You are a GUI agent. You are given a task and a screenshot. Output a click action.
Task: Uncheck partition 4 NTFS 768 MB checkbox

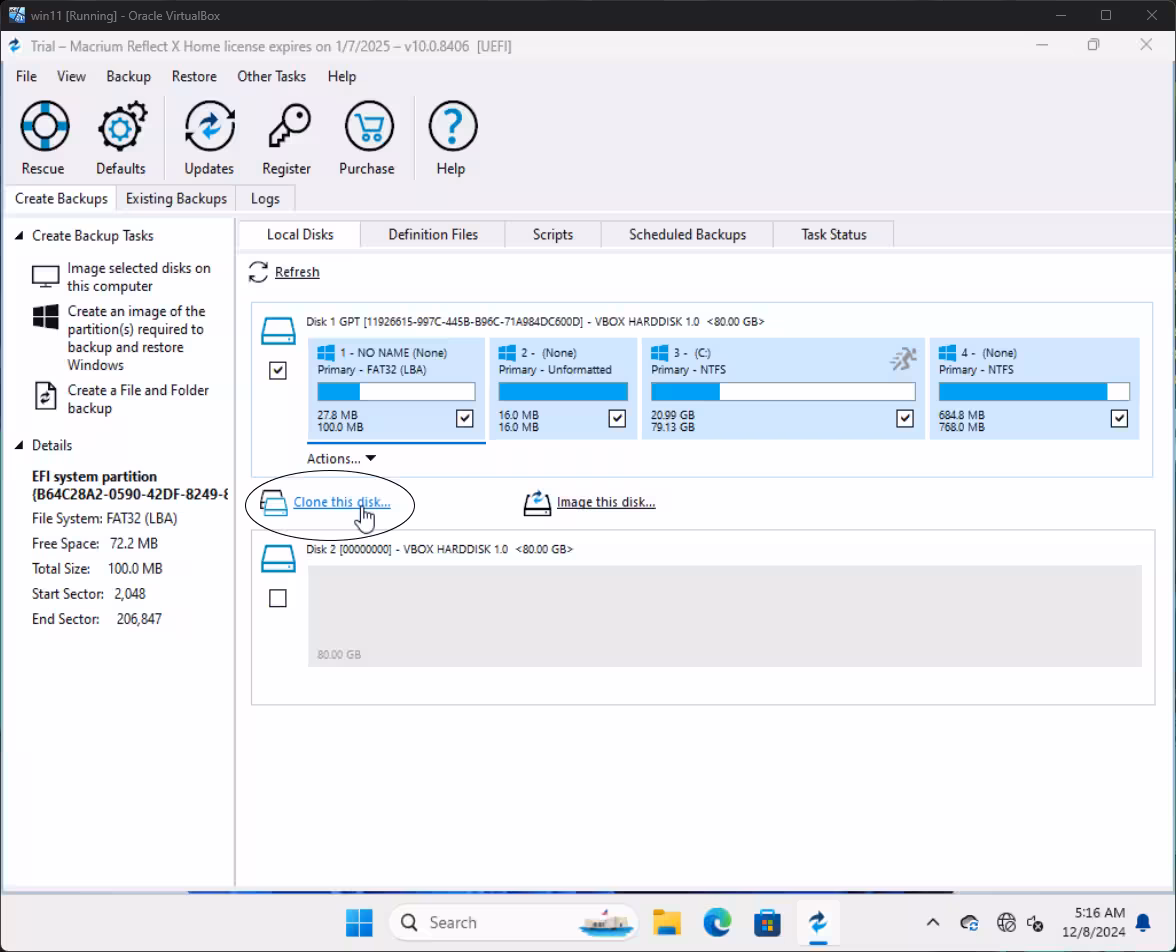point(1119,419)
